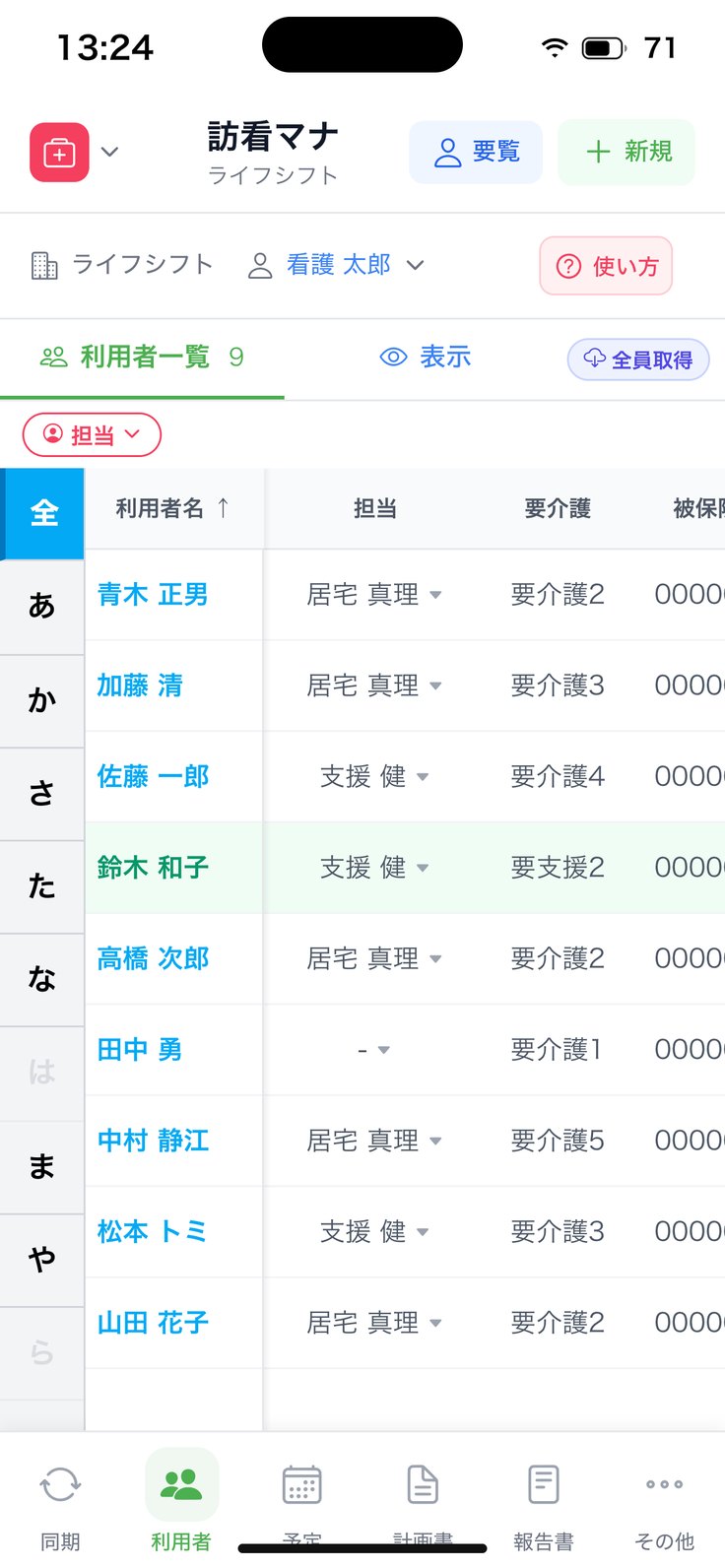The height and width of the screenshot is (1568, 725).
Task: Open 加藤 清 user record
Action: pos(140,686)
